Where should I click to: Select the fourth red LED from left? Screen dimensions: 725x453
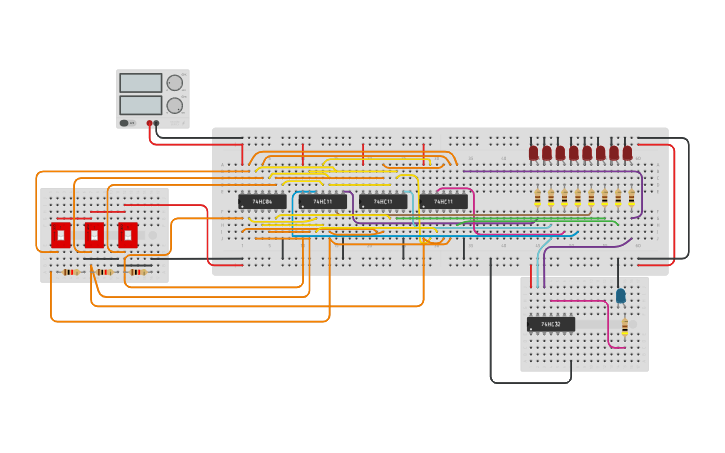(x=574, y=153)
